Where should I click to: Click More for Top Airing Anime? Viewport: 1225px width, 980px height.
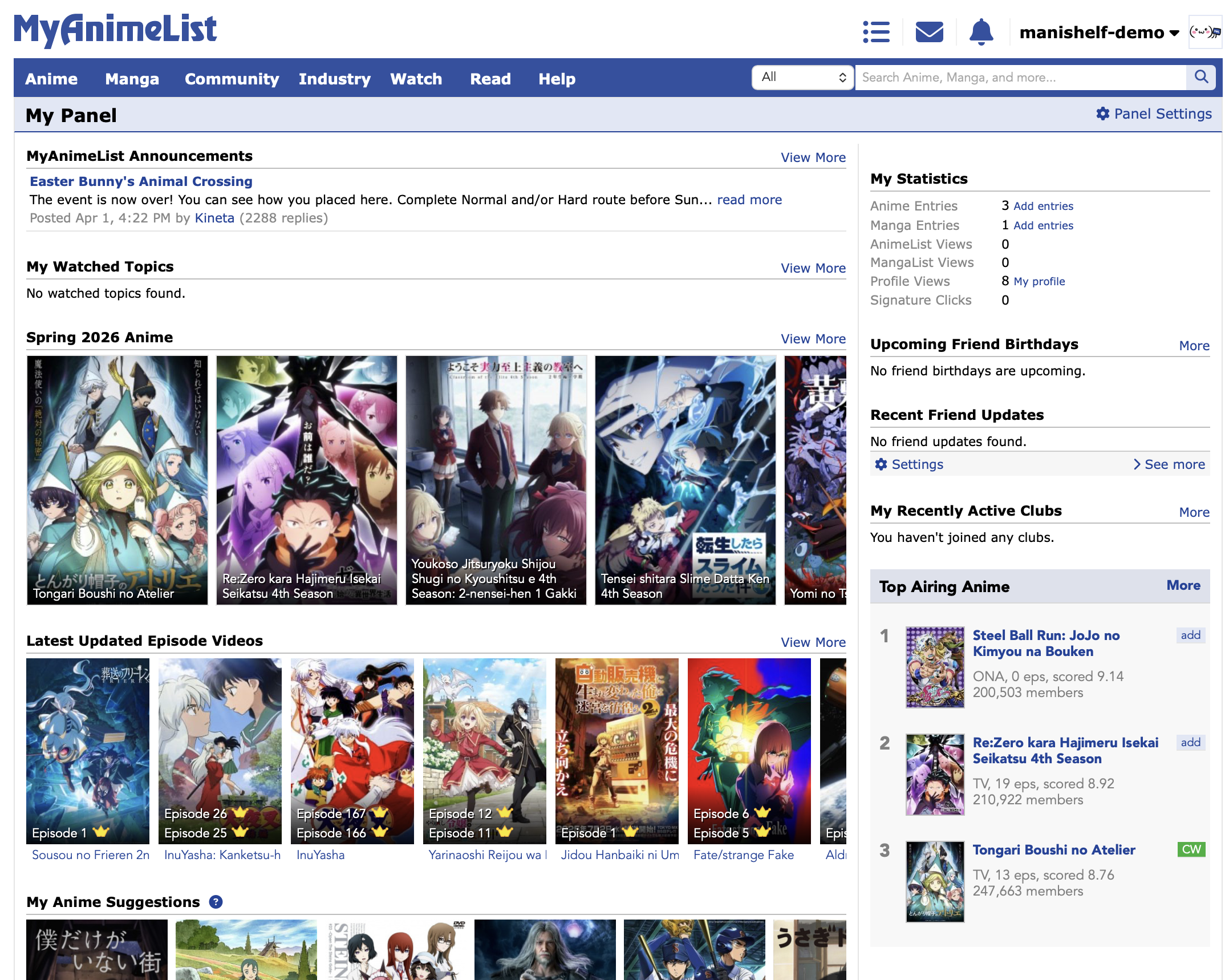[1183, 585]
